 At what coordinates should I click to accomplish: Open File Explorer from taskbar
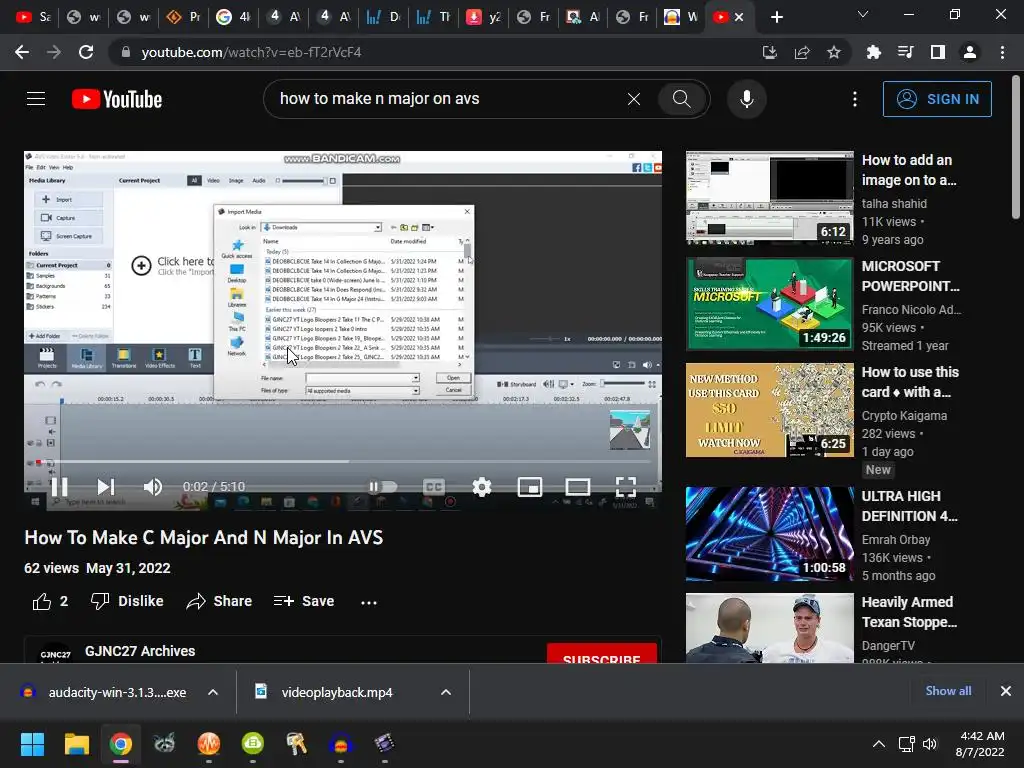click(x=76, y=744)
